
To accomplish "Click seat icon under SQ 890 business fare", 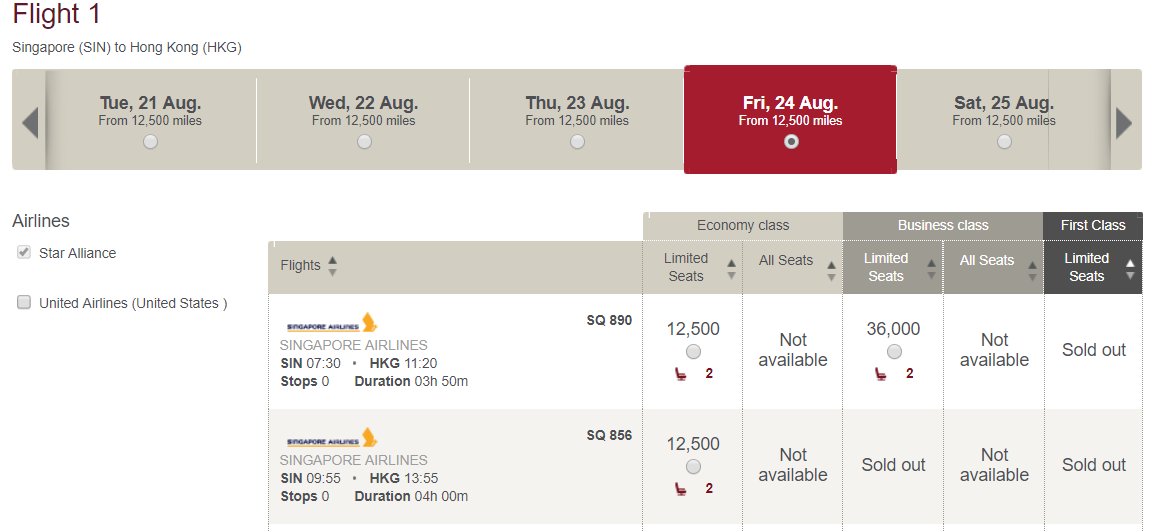I will [881, 374].
